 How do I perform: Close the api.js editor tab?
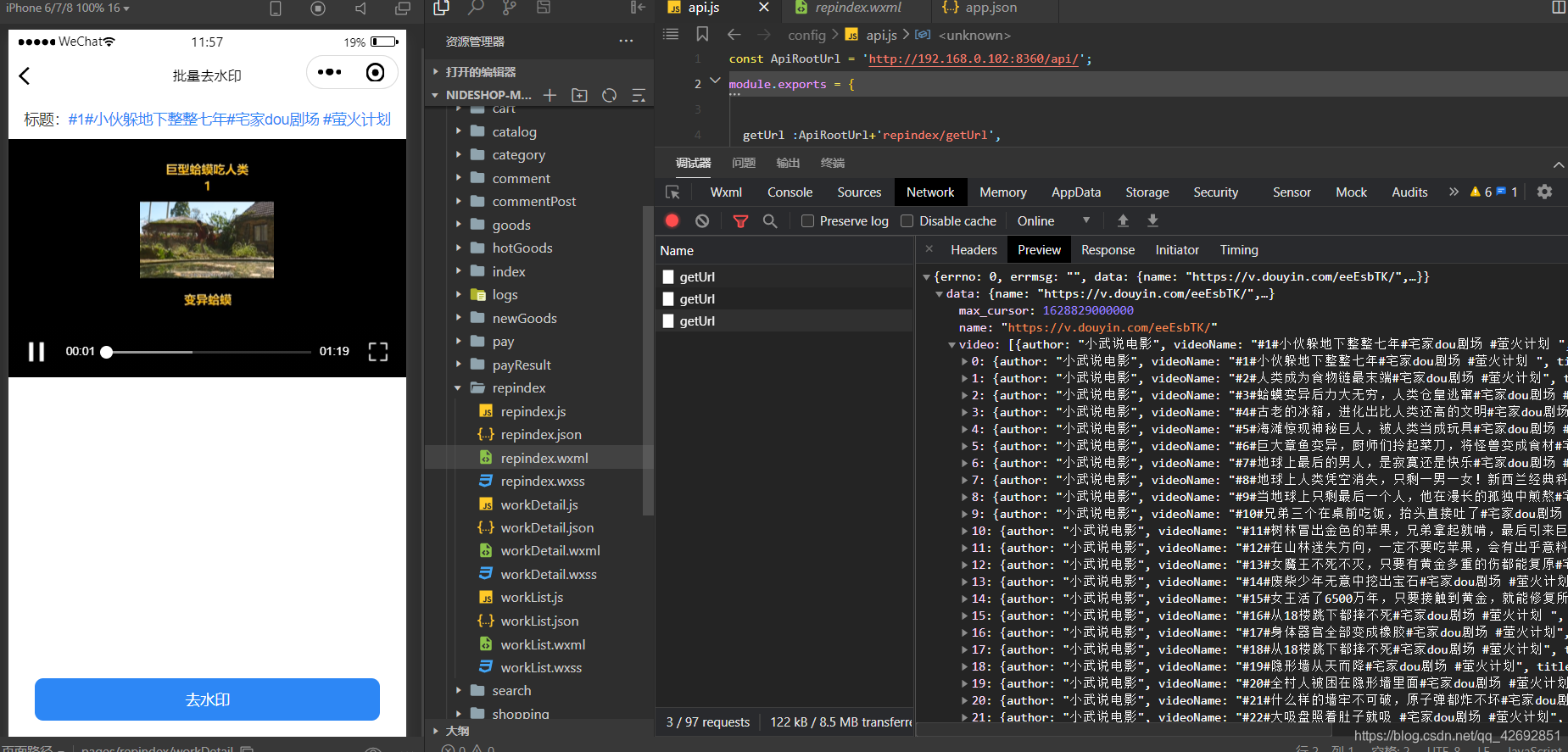[763, 8]
